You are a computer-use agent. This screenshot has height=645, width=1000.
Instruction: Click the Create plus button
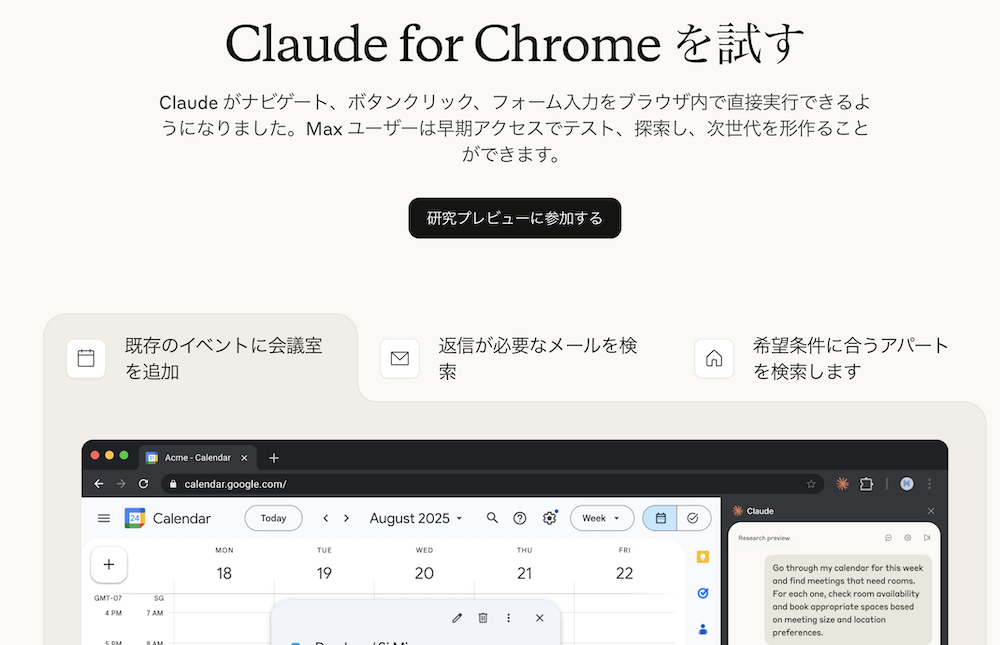109,565
